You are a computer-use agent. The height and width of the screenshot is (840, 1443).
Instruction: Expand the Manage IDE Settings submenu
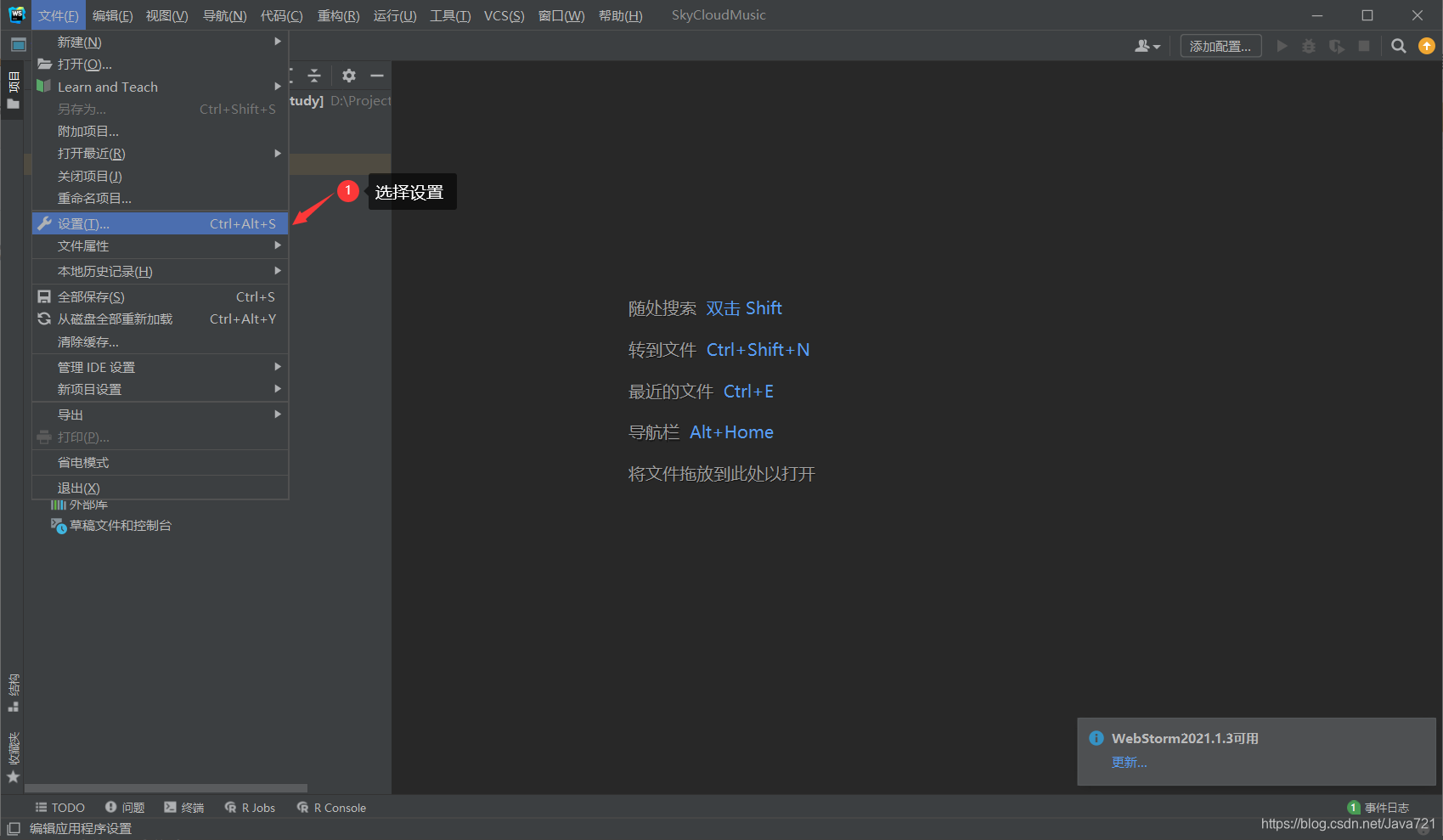[x=161, y=368]
